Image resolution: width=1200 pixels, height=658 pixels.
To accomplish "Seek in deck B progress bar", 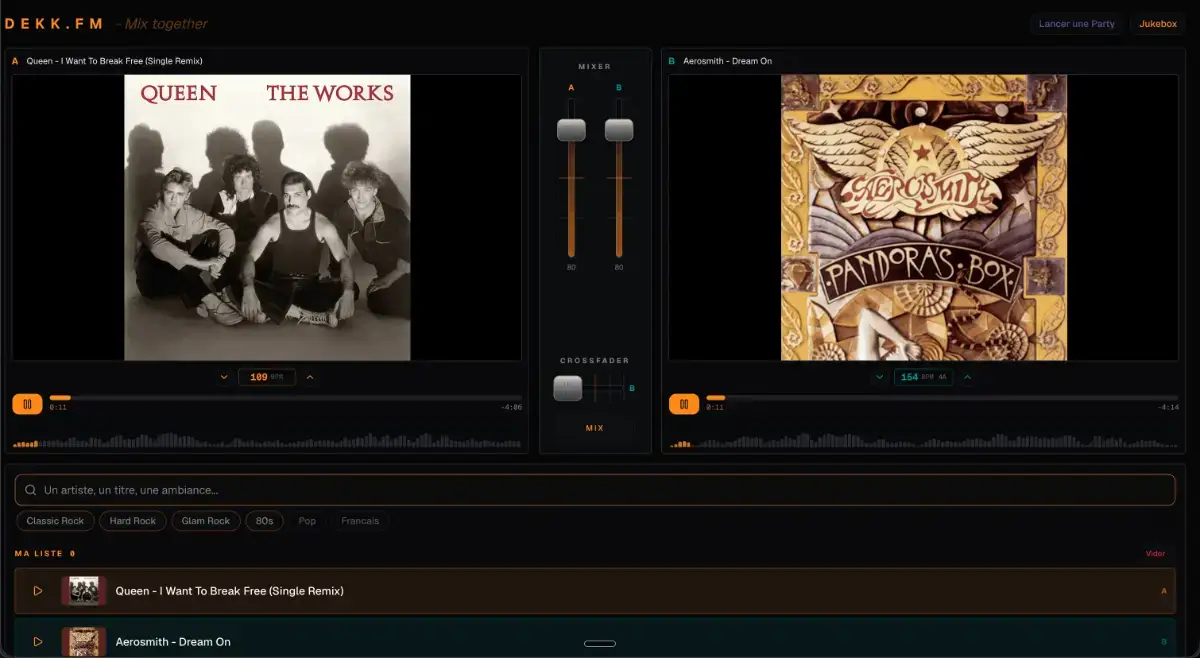I will tap(942, 397).
